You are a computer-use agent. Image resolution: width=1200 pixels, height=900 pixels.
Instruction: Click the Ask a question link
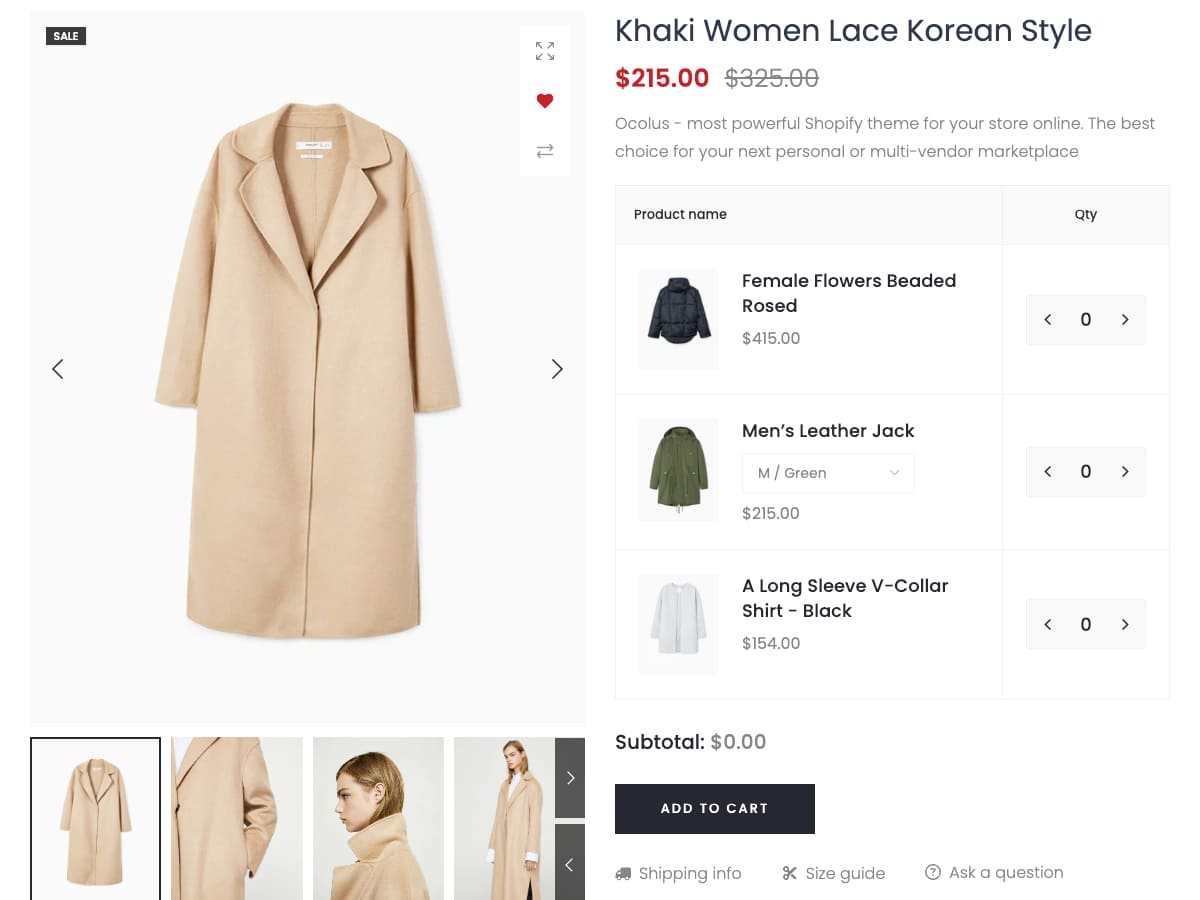pos(994,872)
